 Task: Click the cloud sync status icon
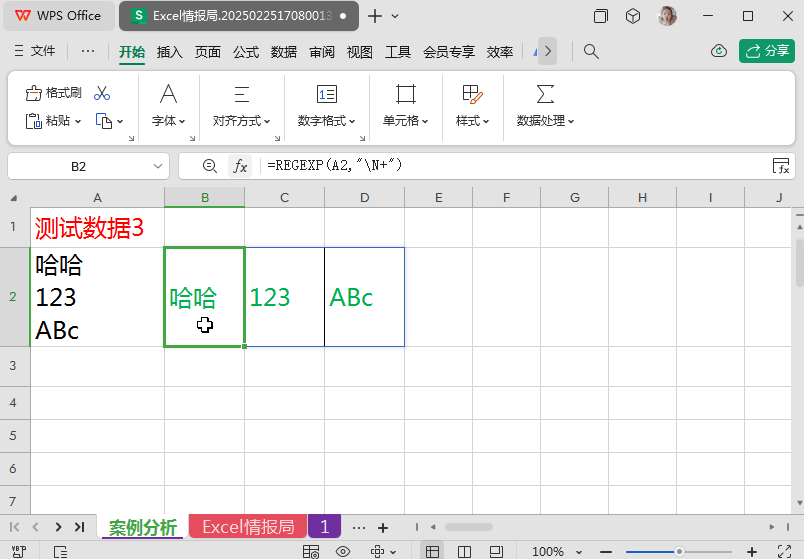(x=718, y=51)
